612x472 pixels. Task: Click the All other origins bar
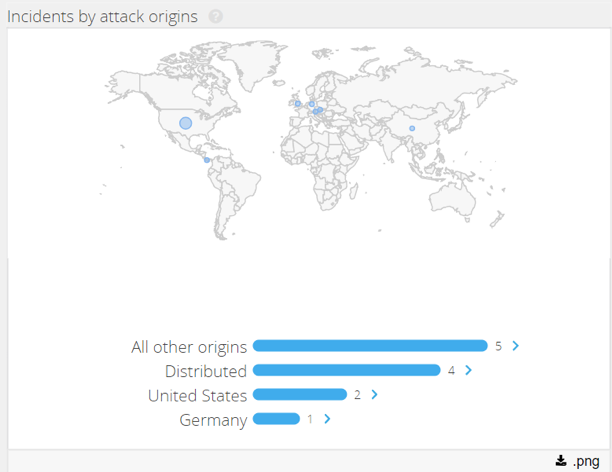[x=370, y=346]
